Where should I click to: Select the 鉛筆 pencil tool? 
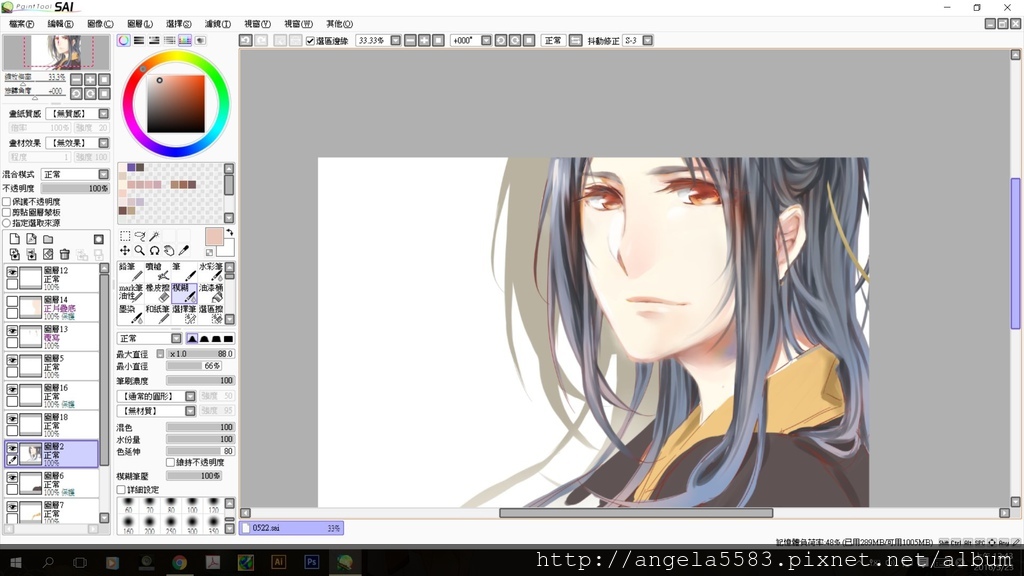coord(131,271)
